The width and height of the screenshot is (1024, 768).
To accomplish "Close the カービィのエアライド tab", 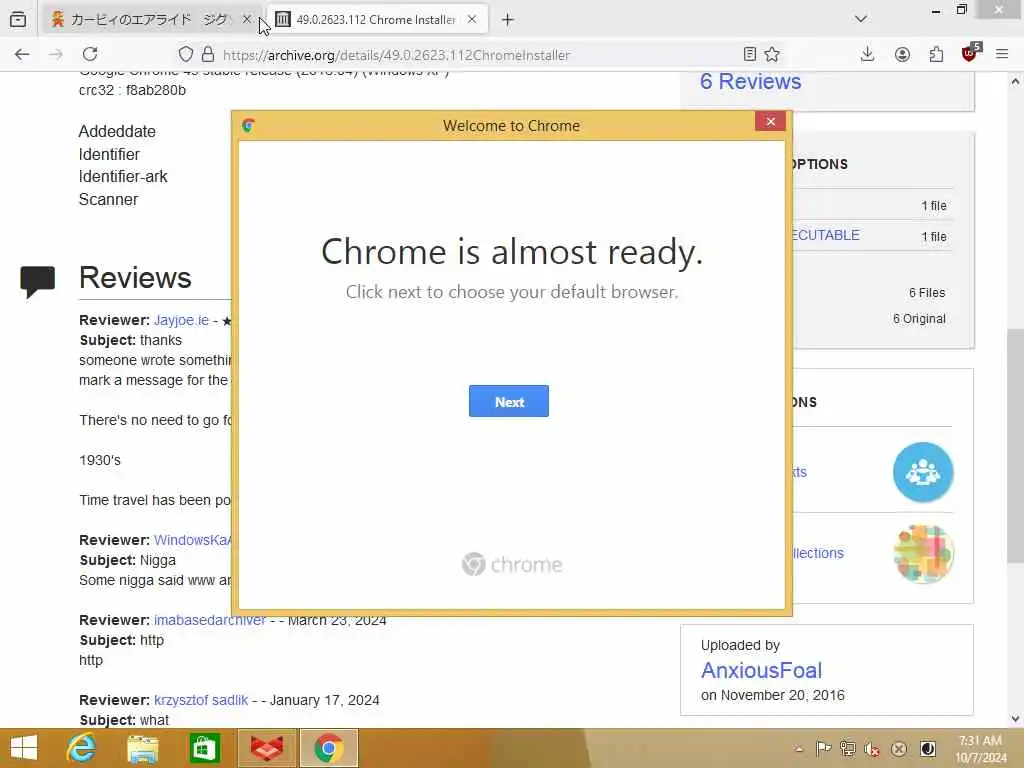I will (247, 20).
